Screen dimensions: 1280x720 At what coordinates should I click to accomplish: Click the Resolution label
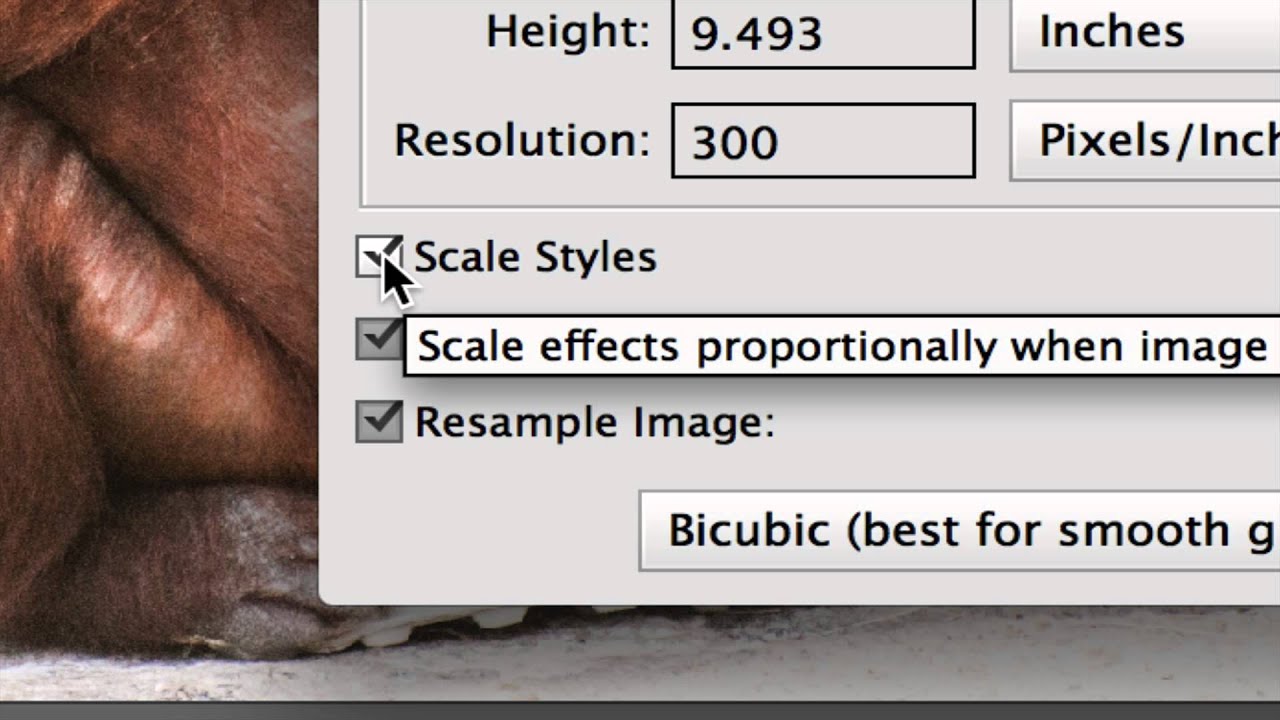[x=521, y=140]
